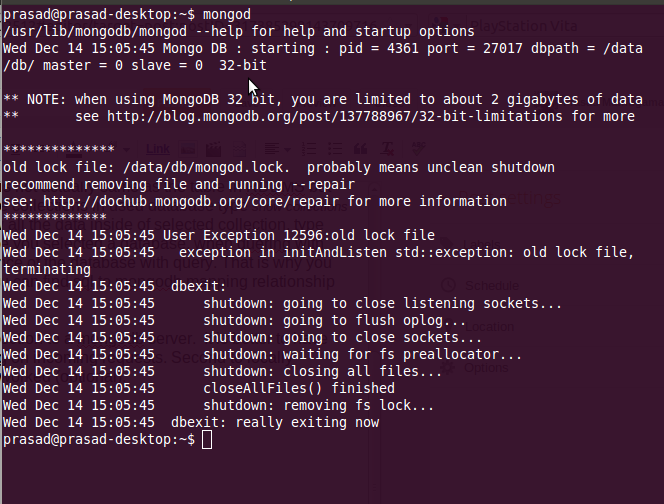Expand the Labels section in Post settings
The width and height of the screenshot is (664, 504).
[470, 244]
